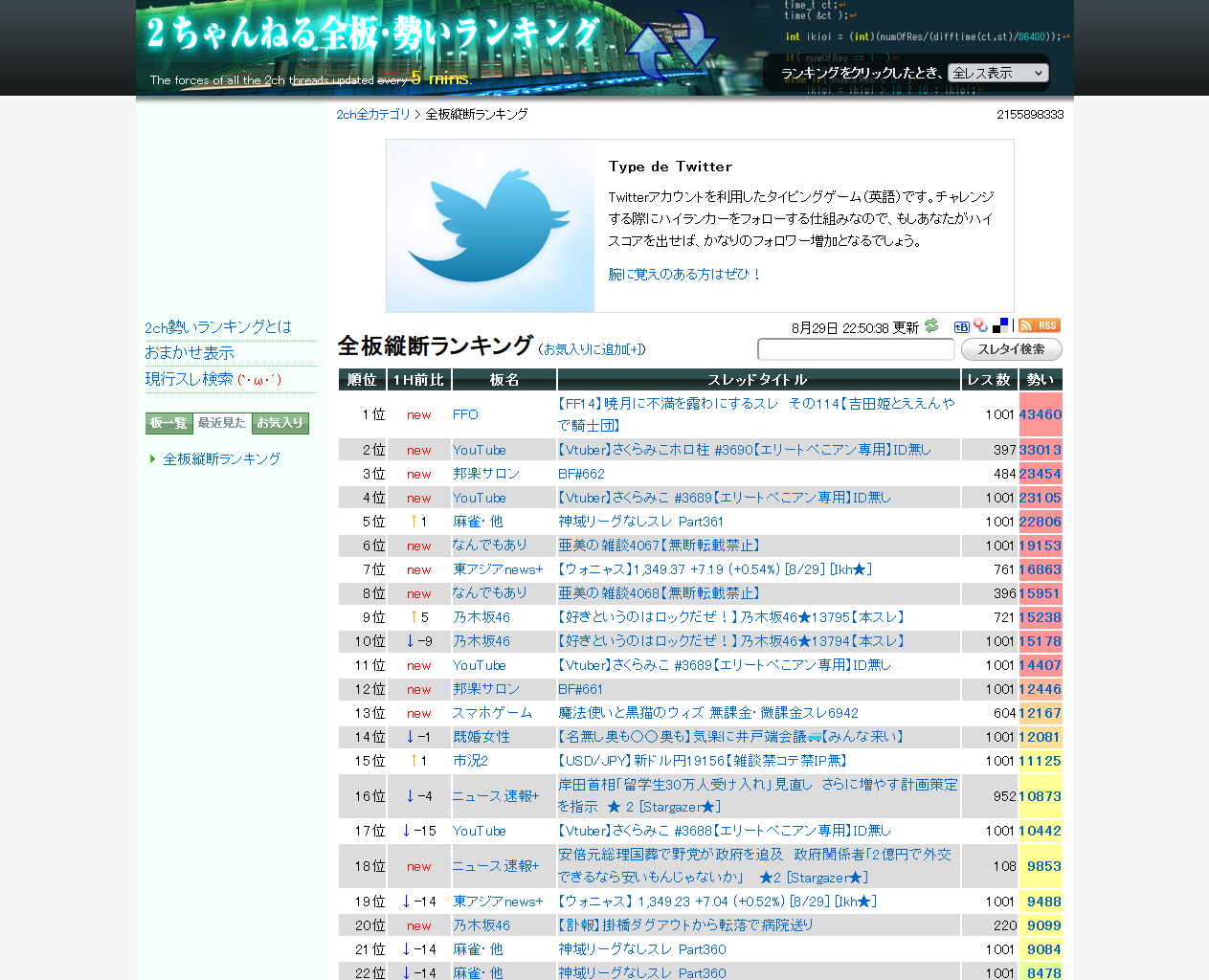Open 神域リーグなしスレ Part360 rank 21
Viewport: 1209px width, 980px height.
[x=641, y=949]
